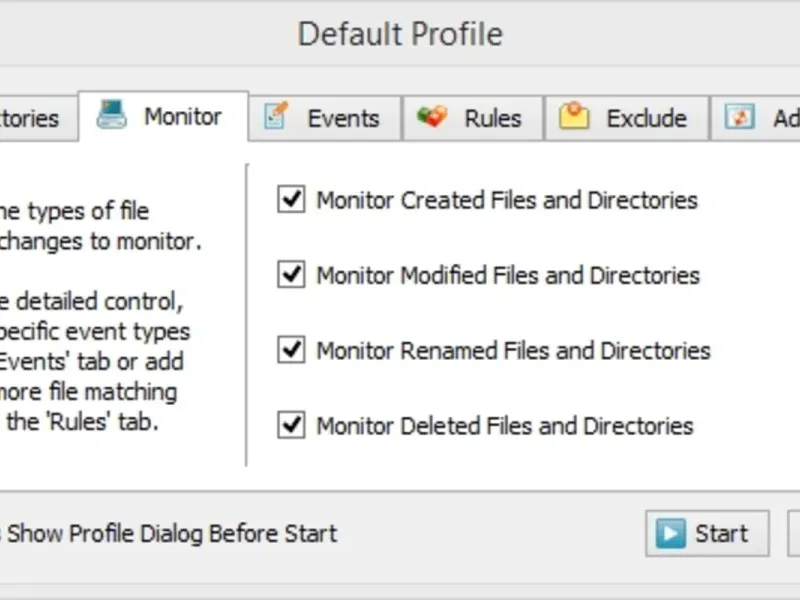Uncheck Monitor Modified Files and Directories
Viewport: 800px width, 600px height.
pos(291,275)
